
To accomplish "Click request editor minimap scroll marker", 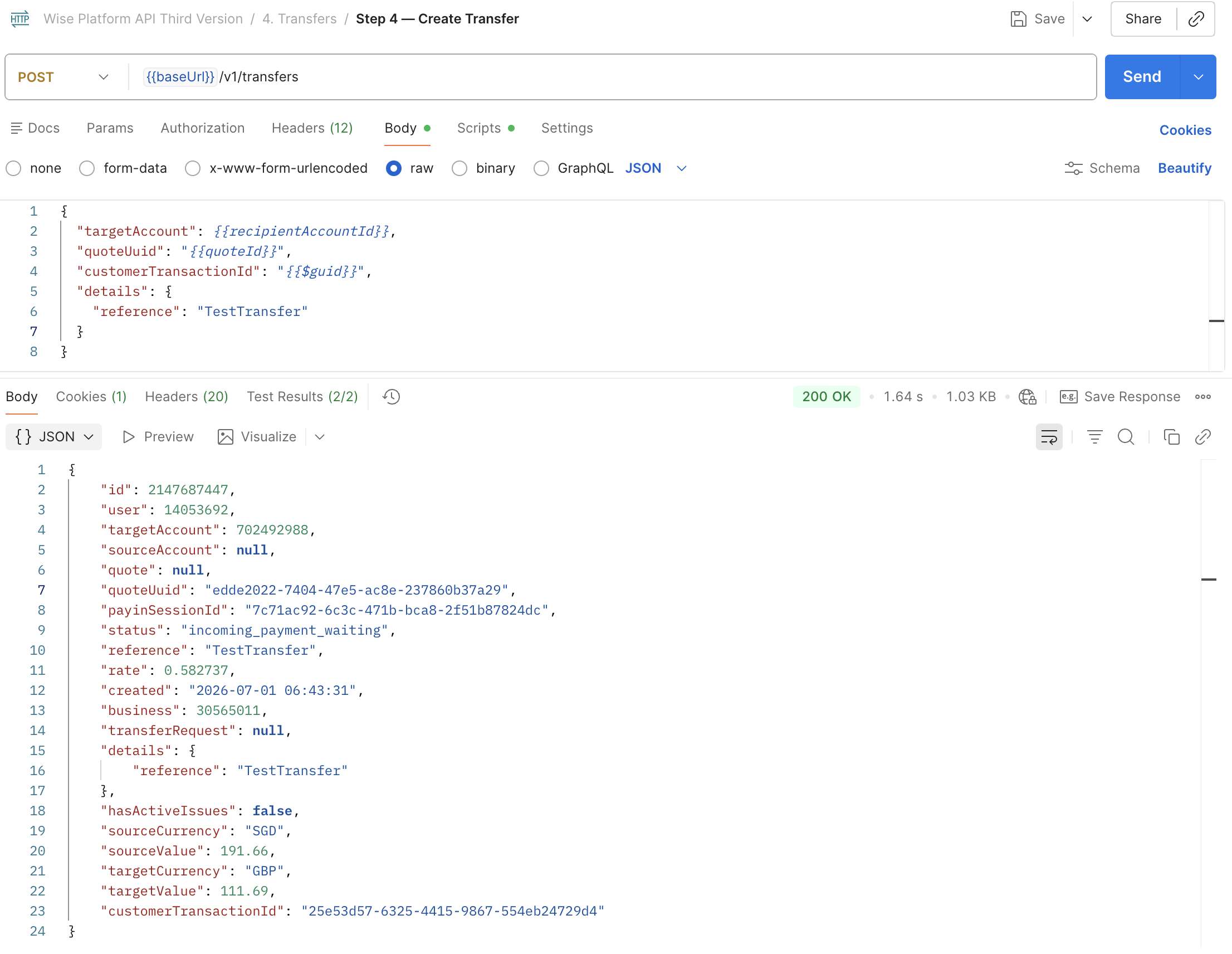I will 1216,321.
